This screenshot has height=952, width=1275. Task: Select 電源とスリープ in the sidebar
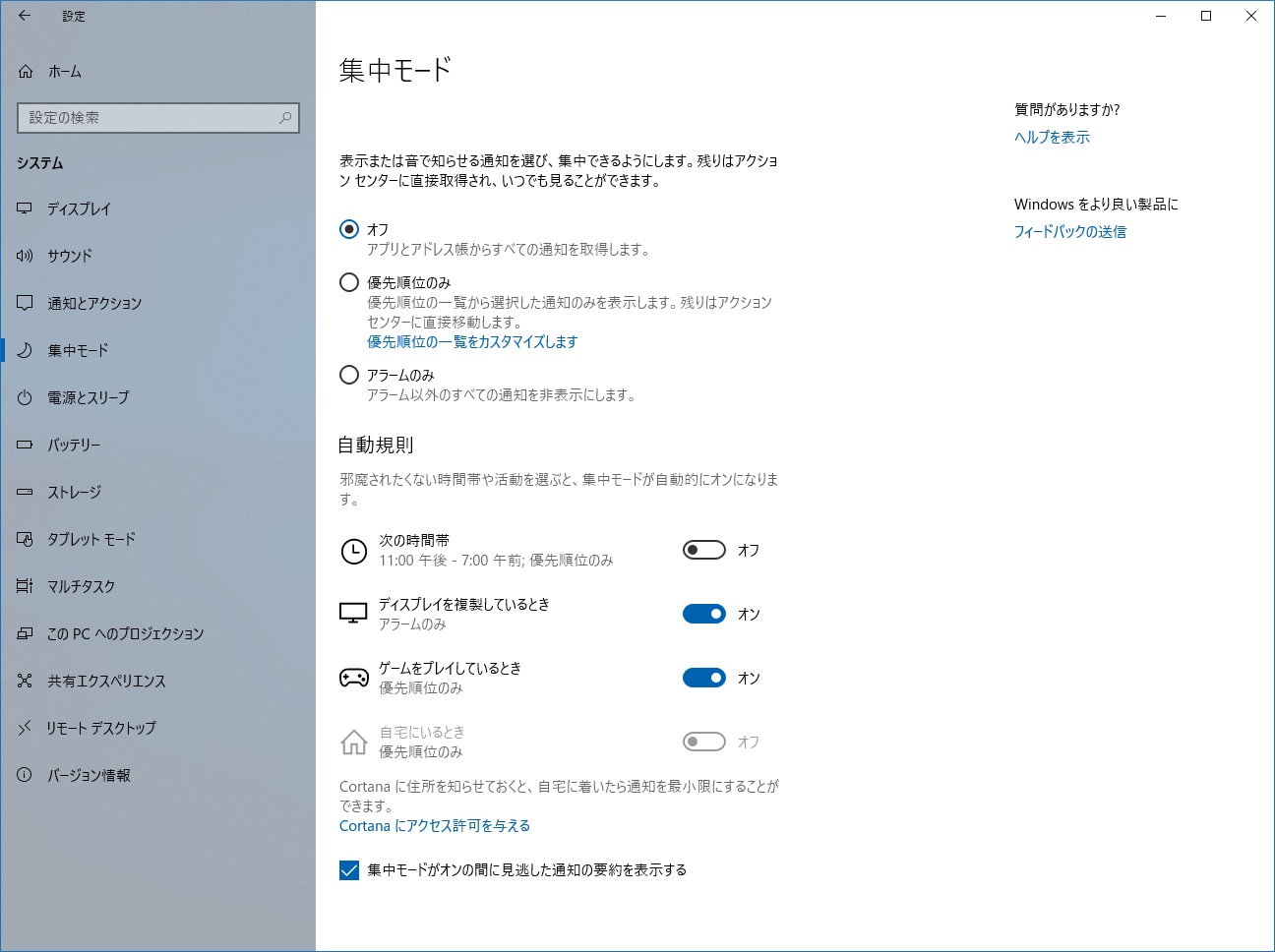157,397
